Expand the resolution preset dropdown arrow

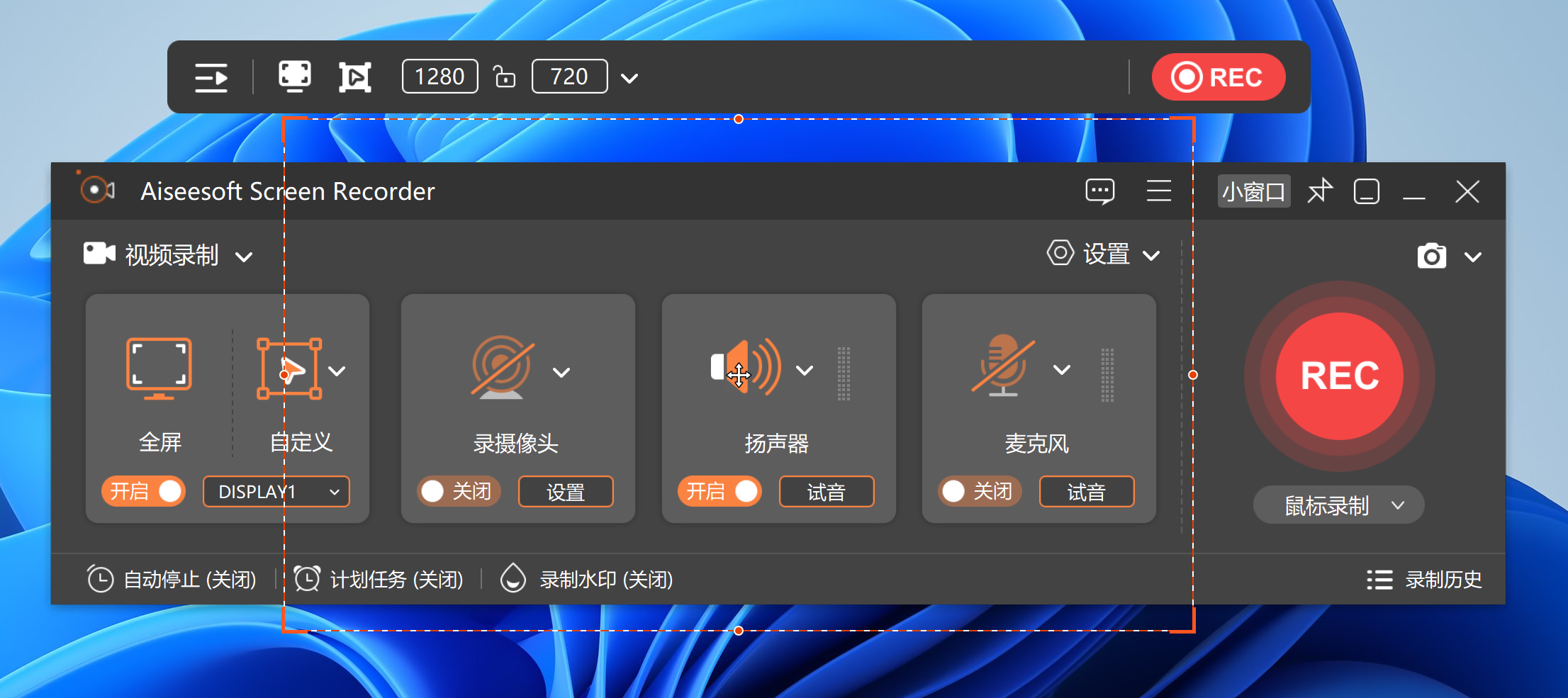(629, 78)
